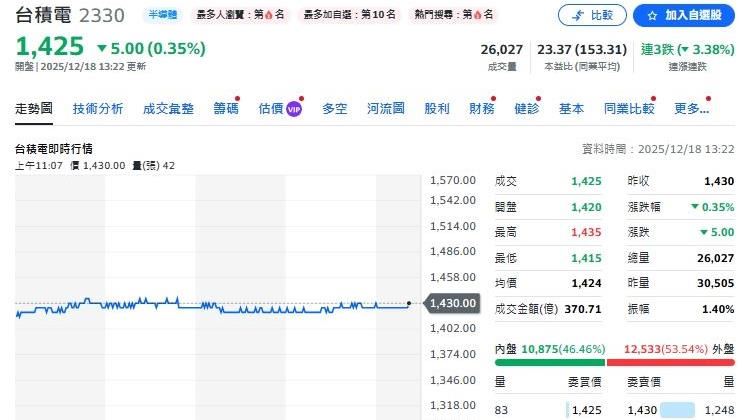The height and width of the screenshot is (420, 746).
Task: Click the 漲跌幅 value 0.35%
Action: [712, 207]
